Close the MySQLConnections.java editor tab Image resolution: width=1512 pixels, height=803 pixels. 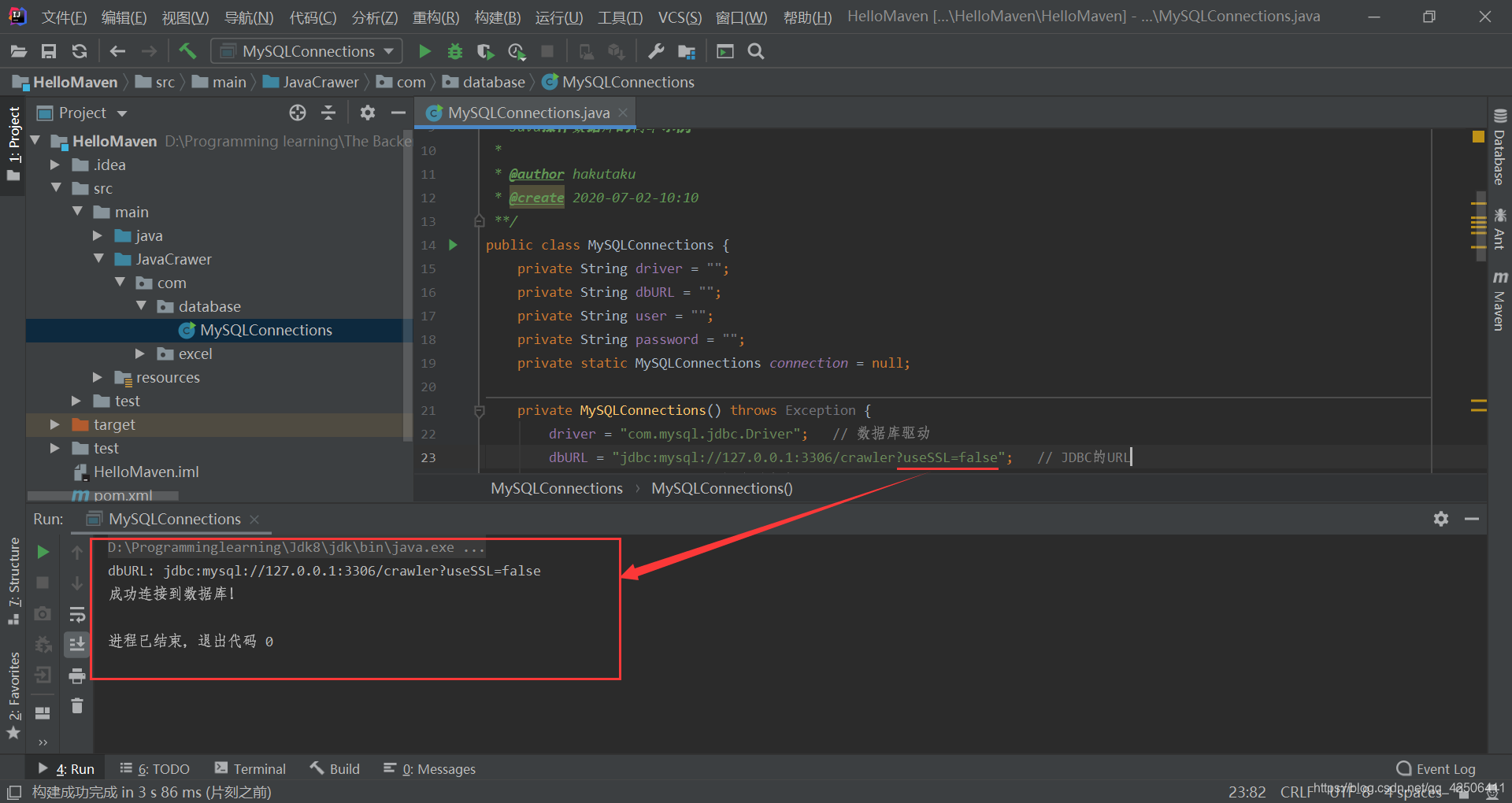point(623,113)
